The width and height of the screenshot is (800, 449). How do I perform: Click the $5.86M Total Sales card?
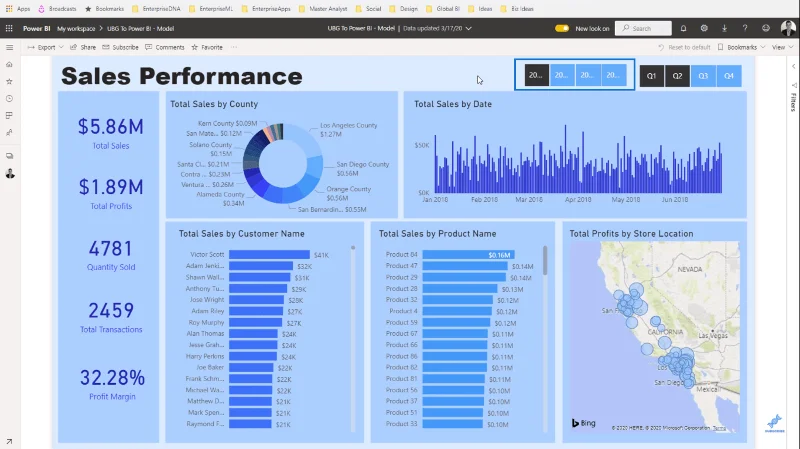[x=111, y=134]
